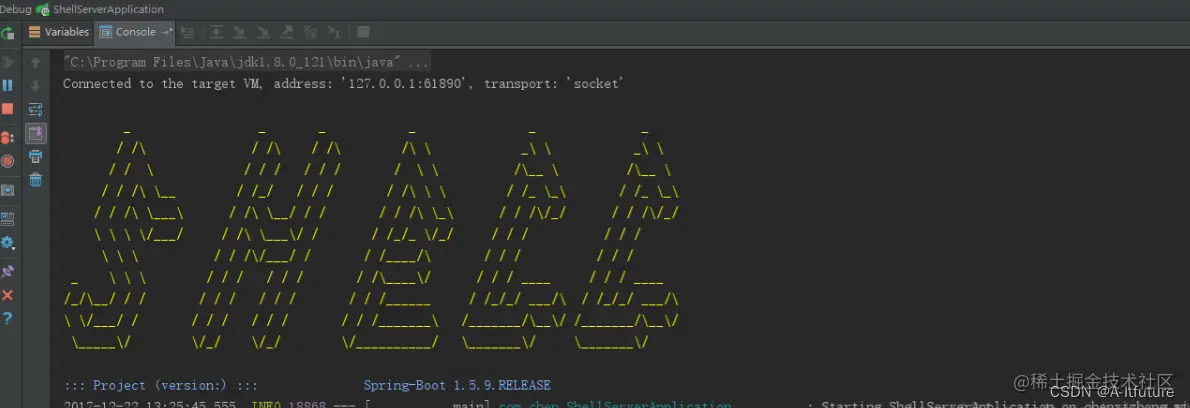Toggle Scroll to End of console

point(36,133)
